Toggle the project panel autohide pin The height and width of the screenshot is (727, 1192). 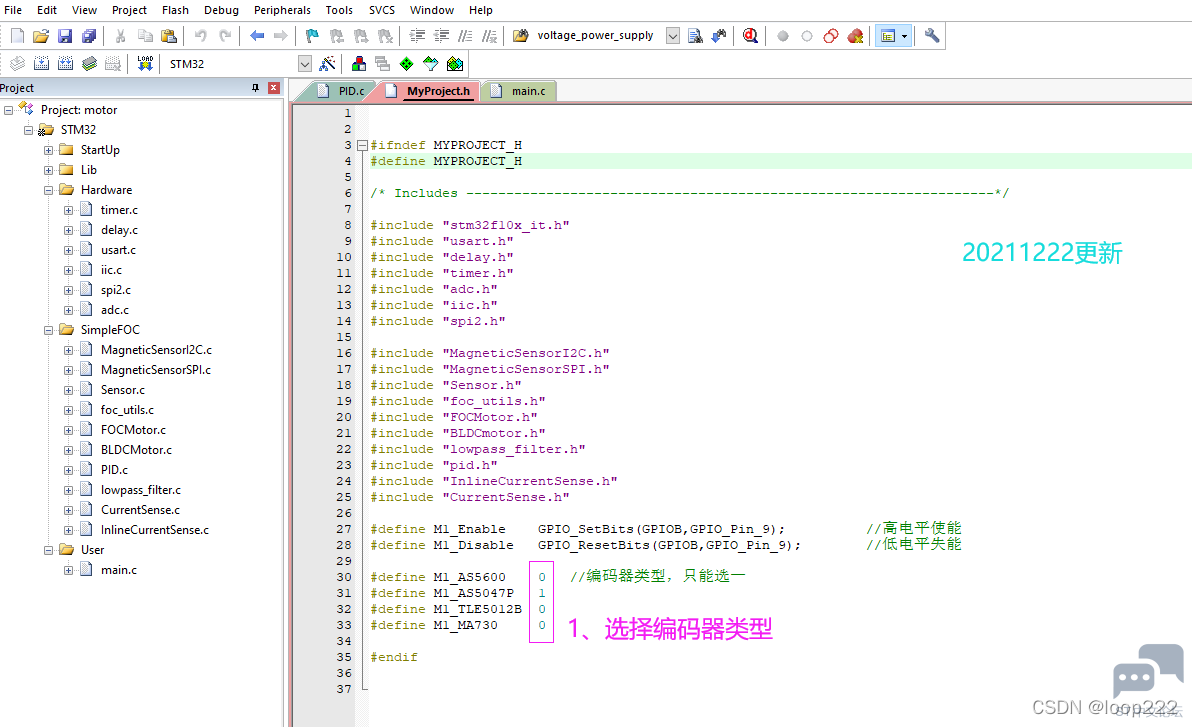255,88
